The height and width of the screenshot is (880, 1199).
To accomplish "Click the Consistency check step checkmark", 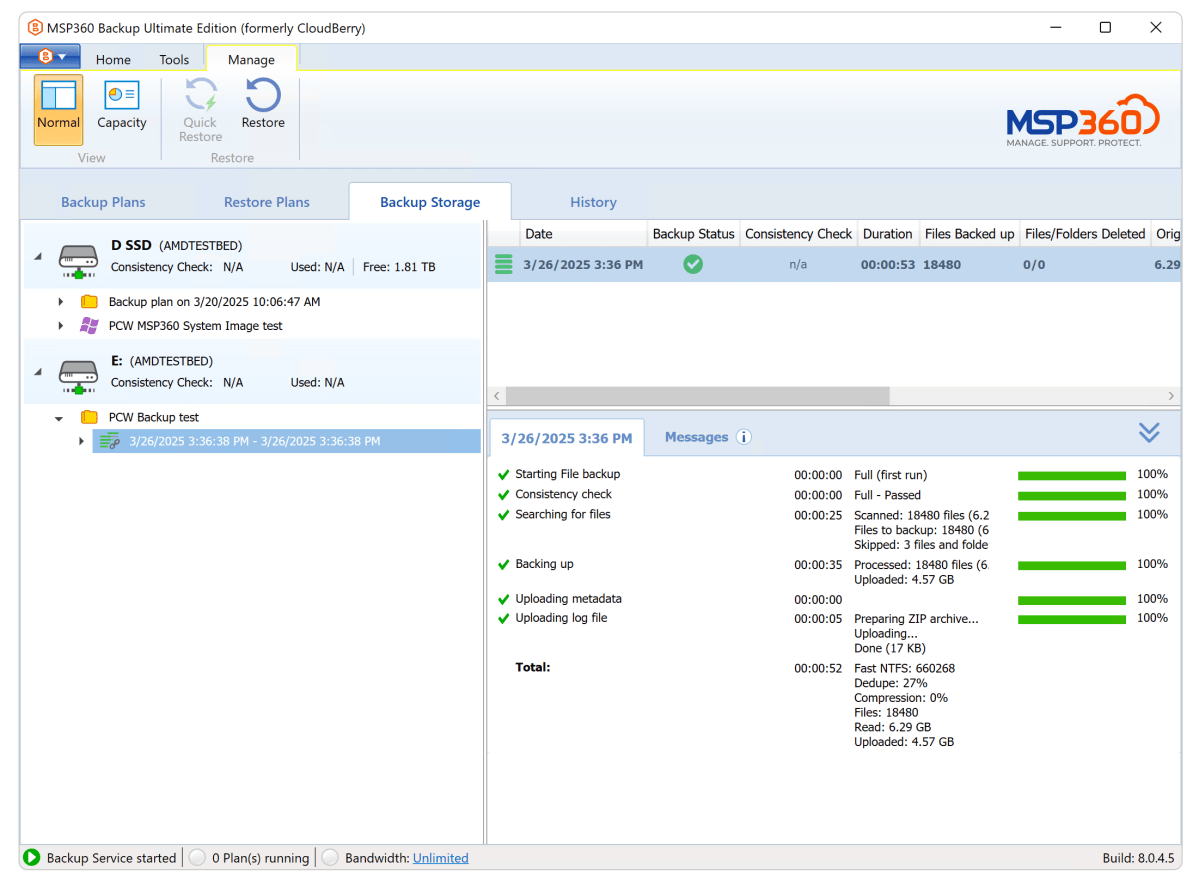I will [x=503, y=495].
